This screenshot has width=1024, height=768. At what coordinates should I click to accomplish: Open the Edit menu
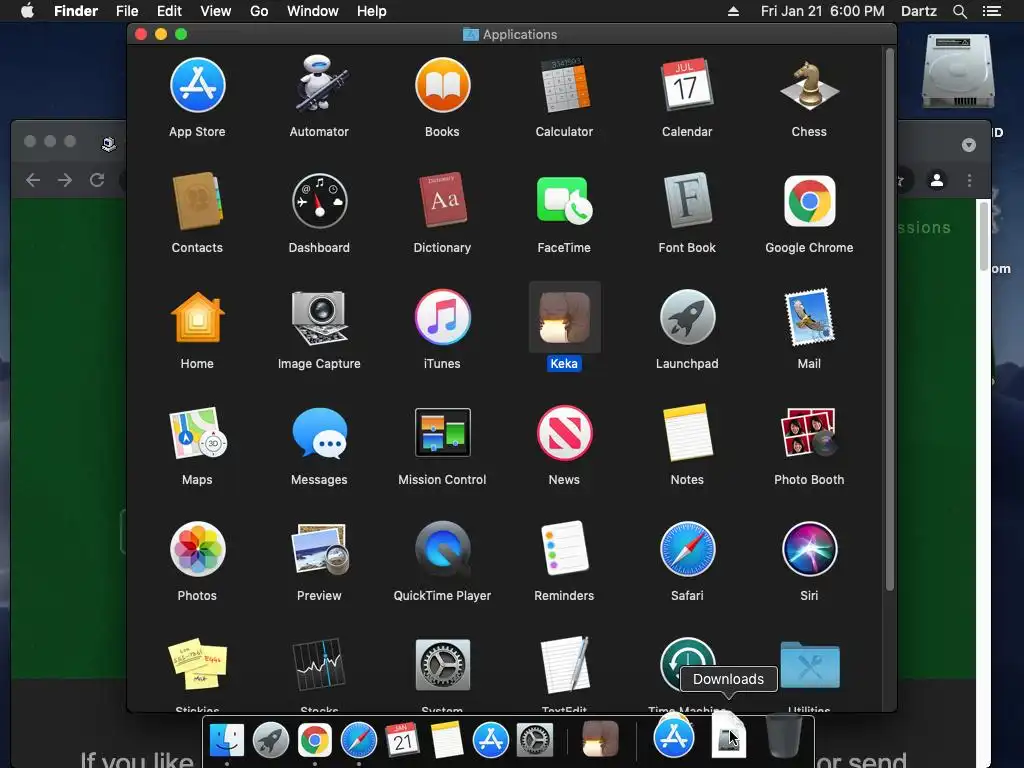point(168,11)
